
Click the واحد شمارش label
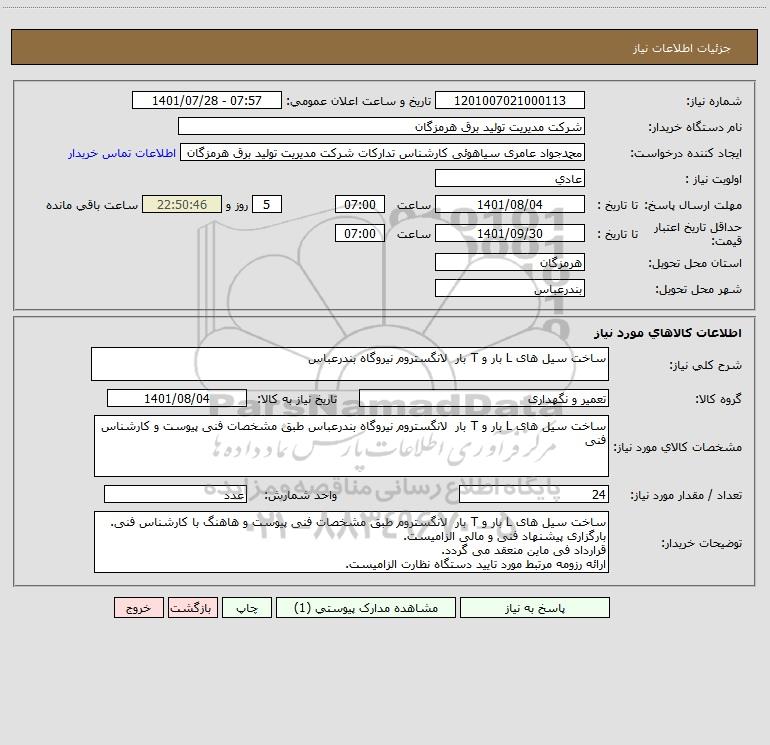(301, 496)
